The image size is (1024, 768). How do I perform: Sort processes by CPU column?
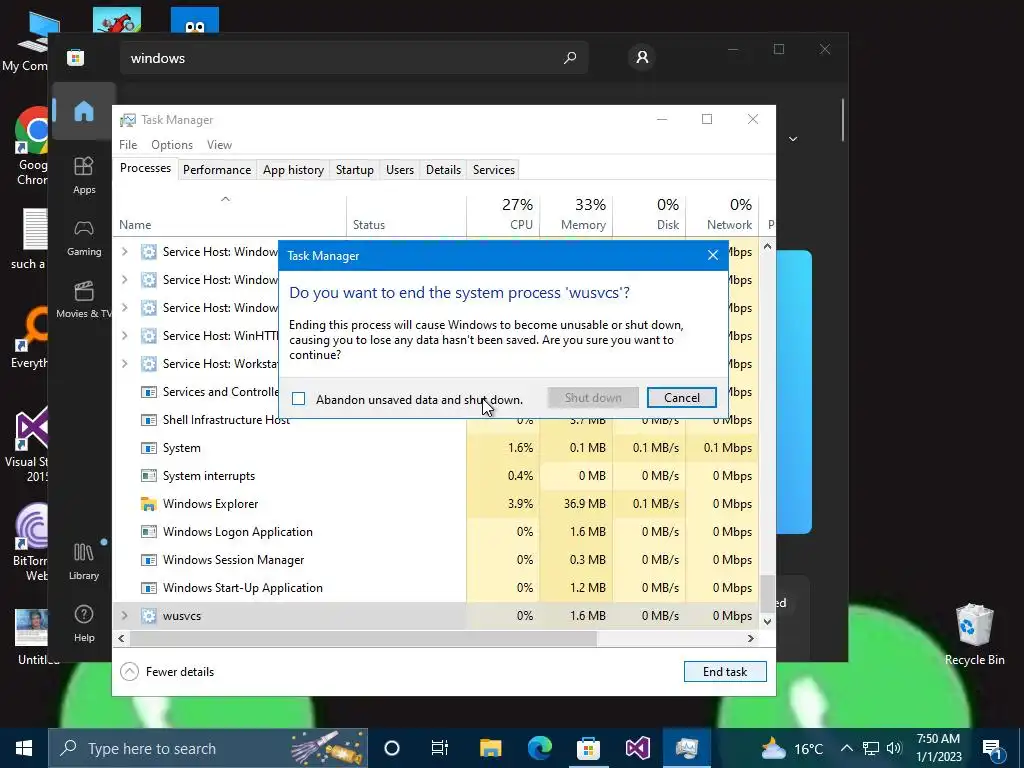504,214
